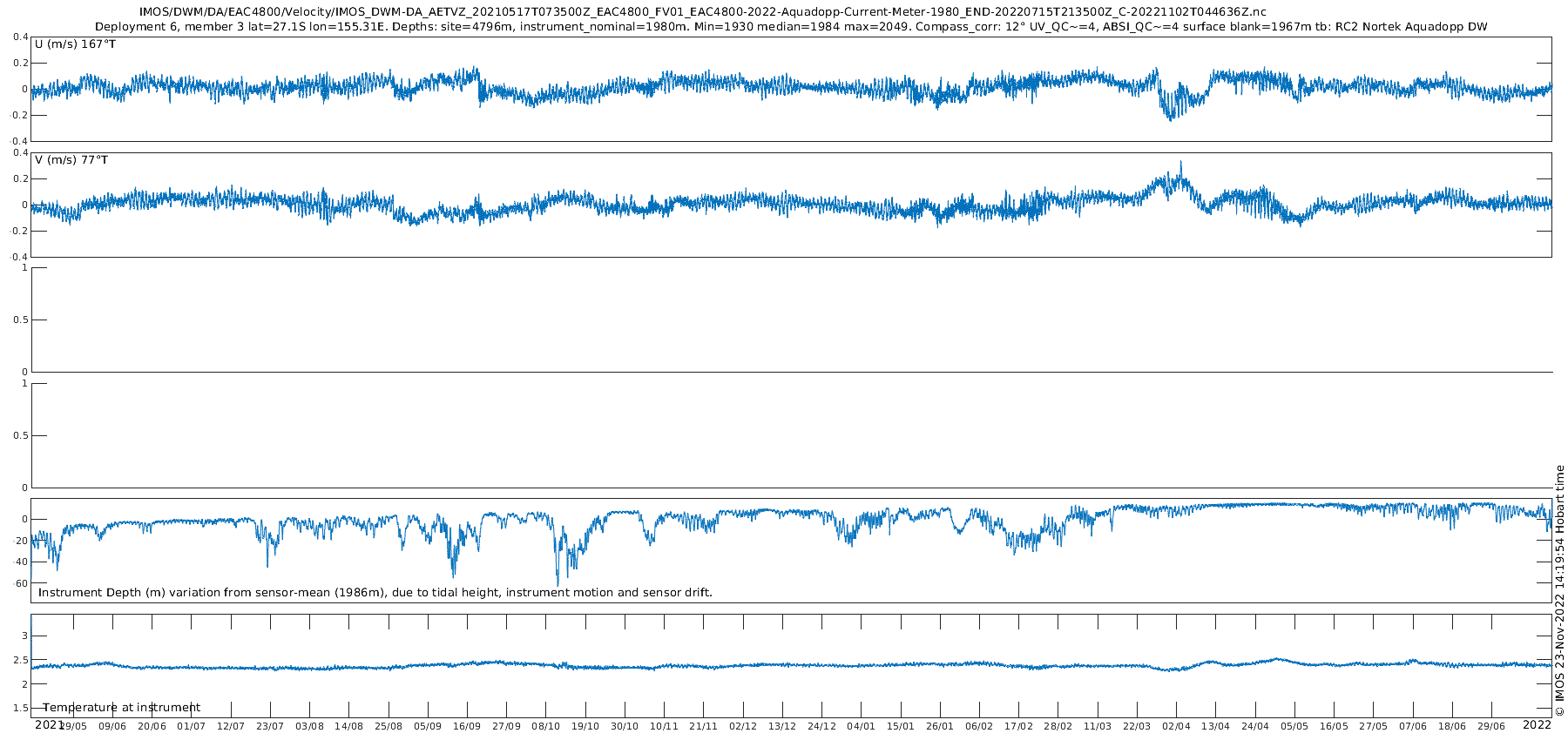Image resolution: width=1568 pixels, height=740 pixels.
Task: Click the 60 tick on depth axis
Action: pos(22,583)
